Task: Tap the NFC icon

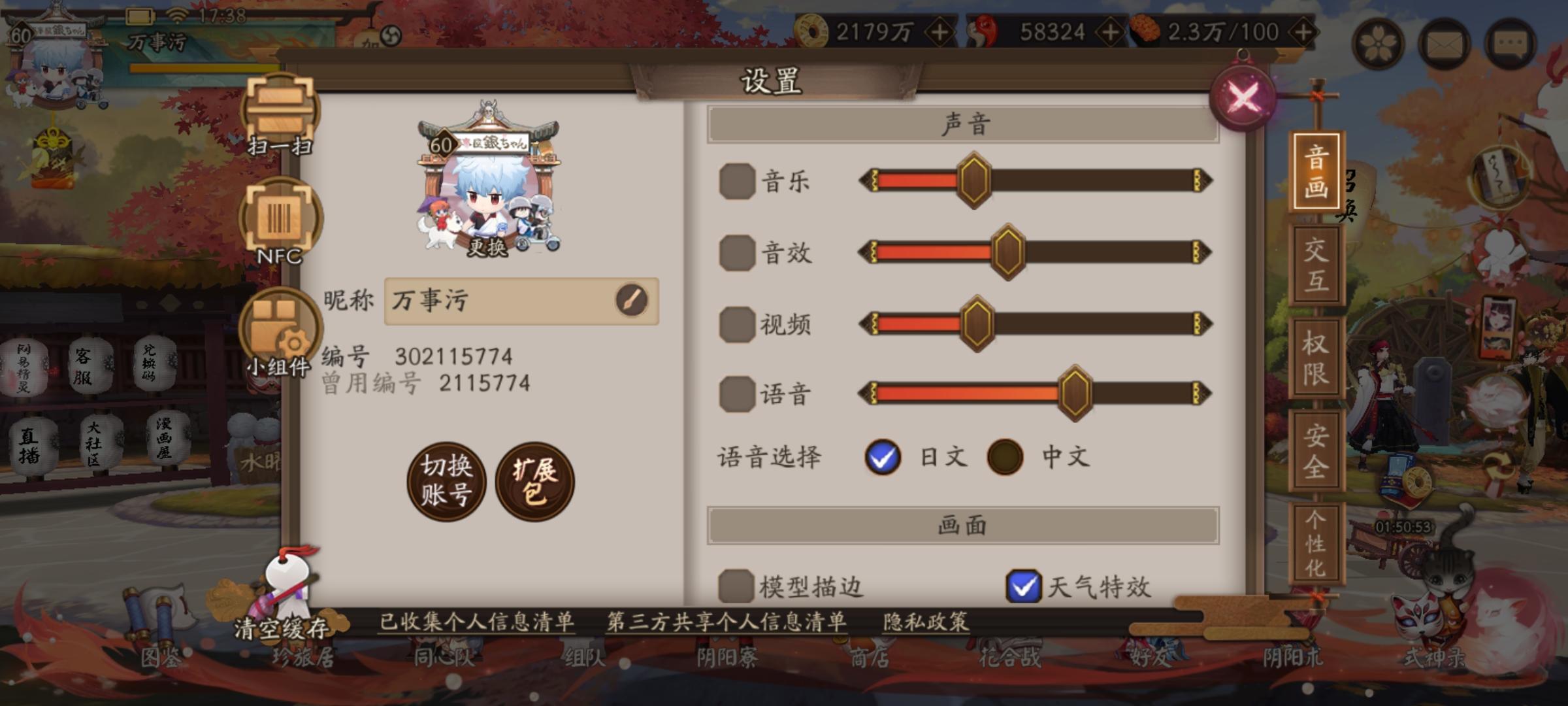Action: 280,222
